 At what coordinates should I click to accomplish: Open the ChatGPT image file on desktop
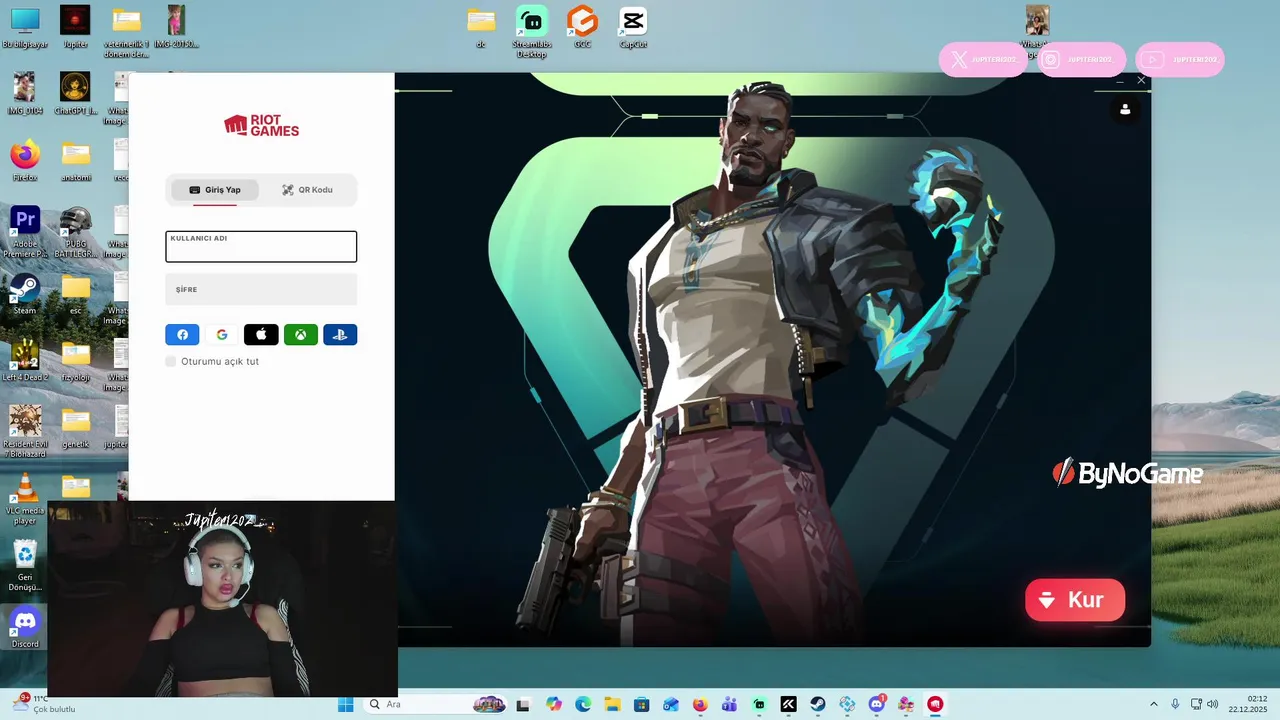(75, 93)
